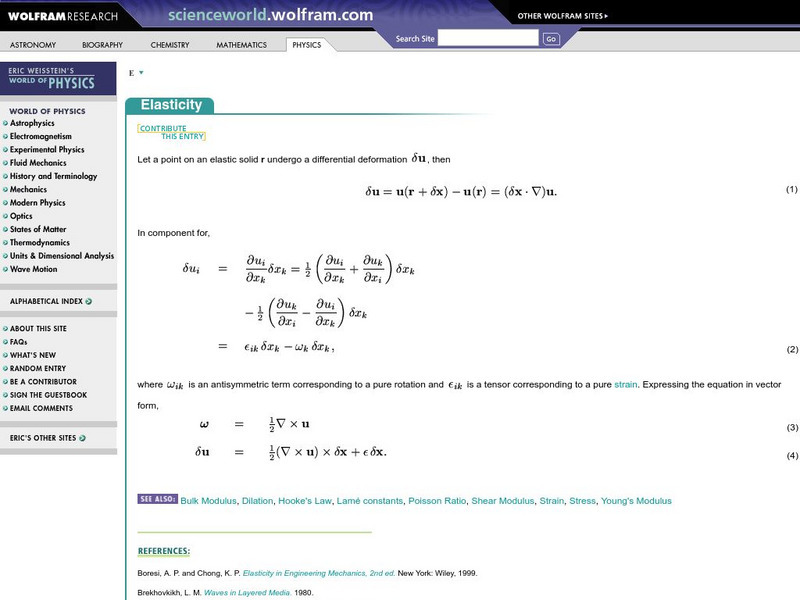800x600 pixels.
Task: Open About This Site page
Action: 38,329
